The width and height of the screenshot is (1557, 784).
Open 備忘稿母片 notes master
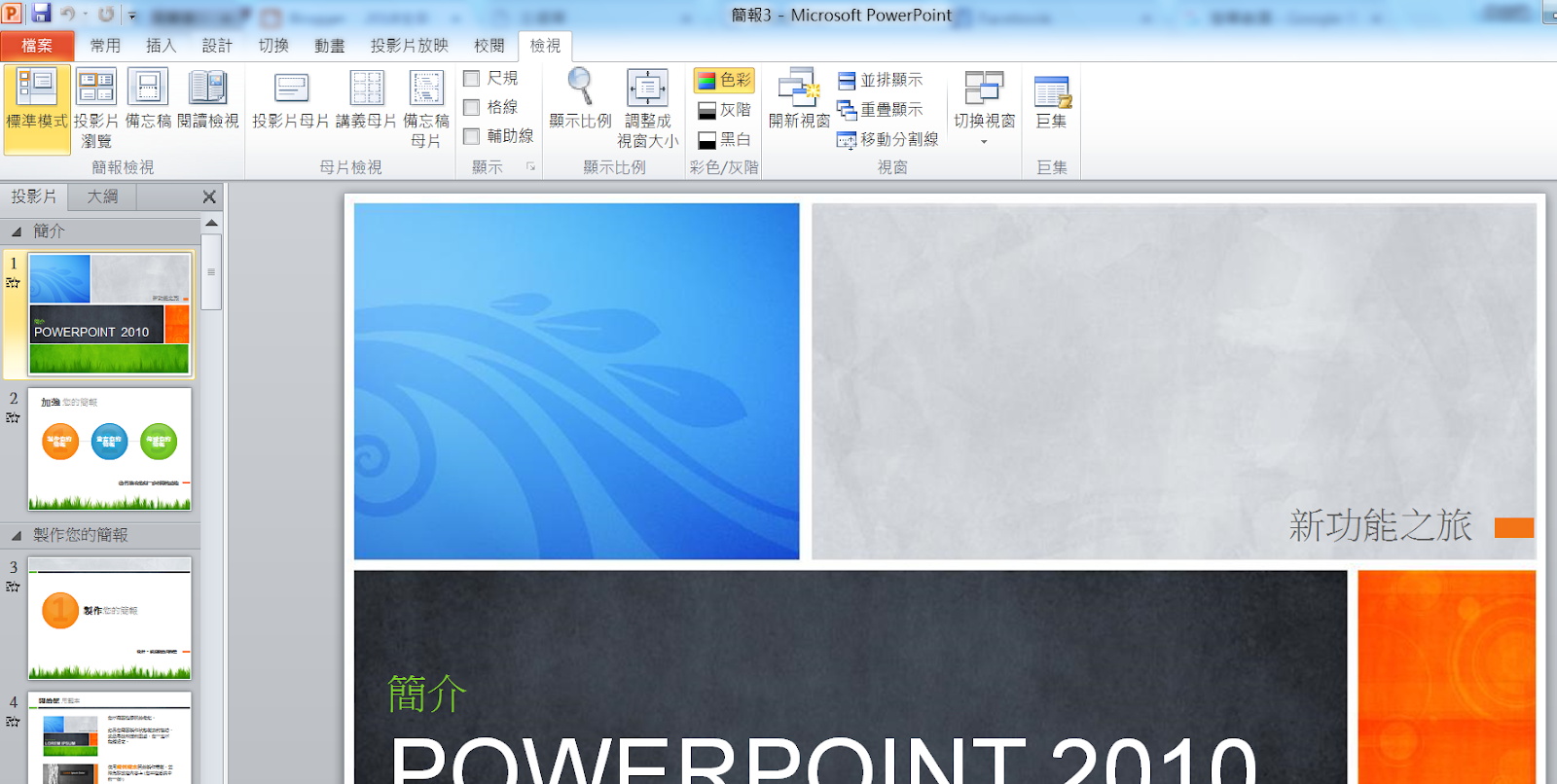(426, 109)
